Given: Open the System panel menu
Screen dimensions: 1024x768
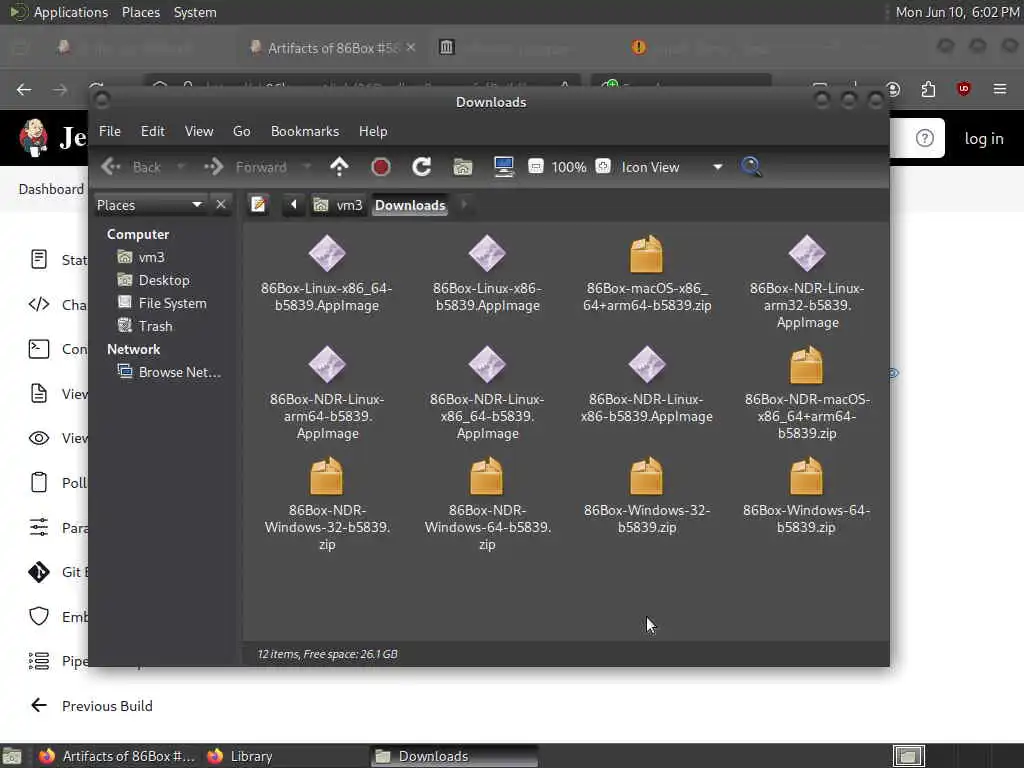Looking at the screenshot, I should [195, 12].
